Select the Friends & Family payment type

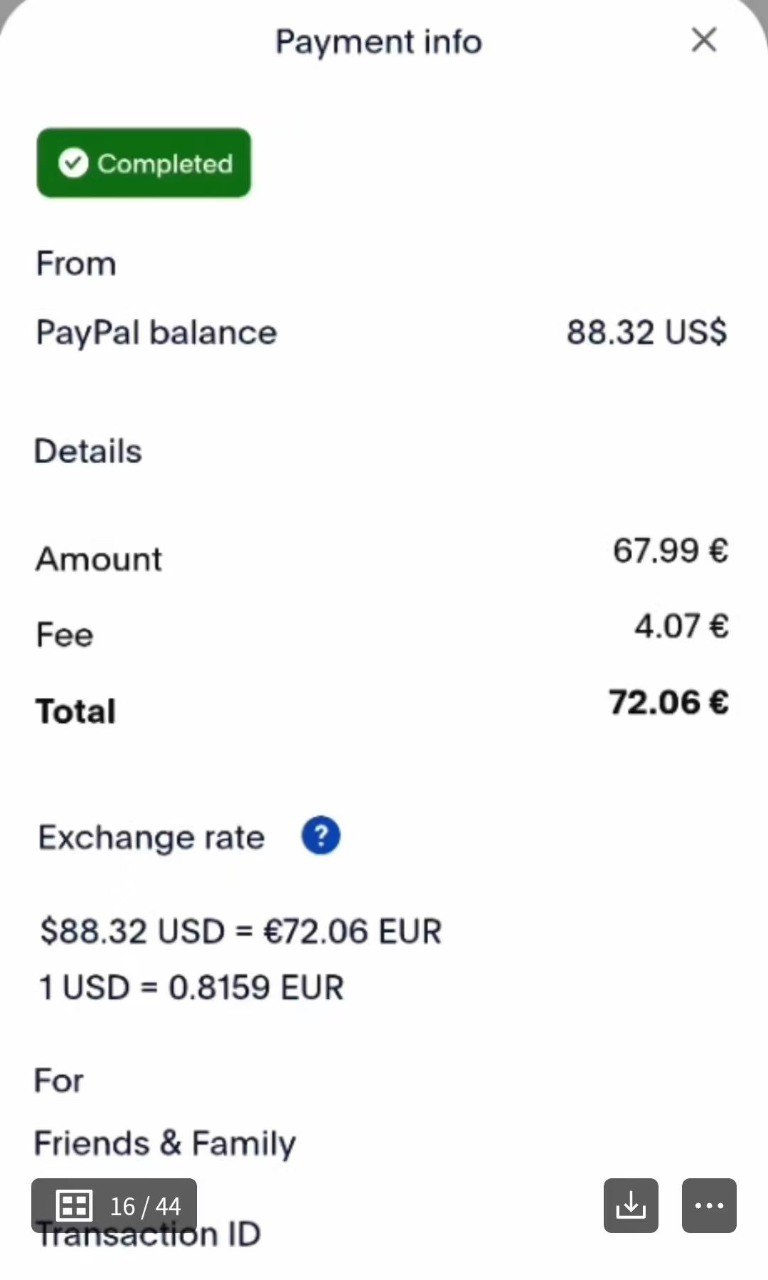click(165, 1144)
